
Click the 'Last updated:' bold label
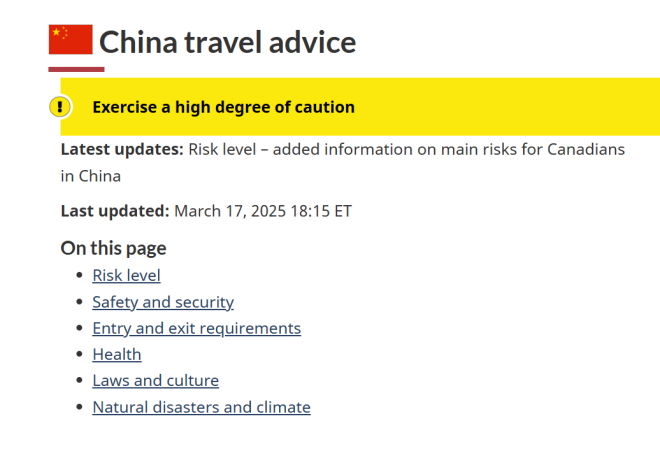coord(115,211)
